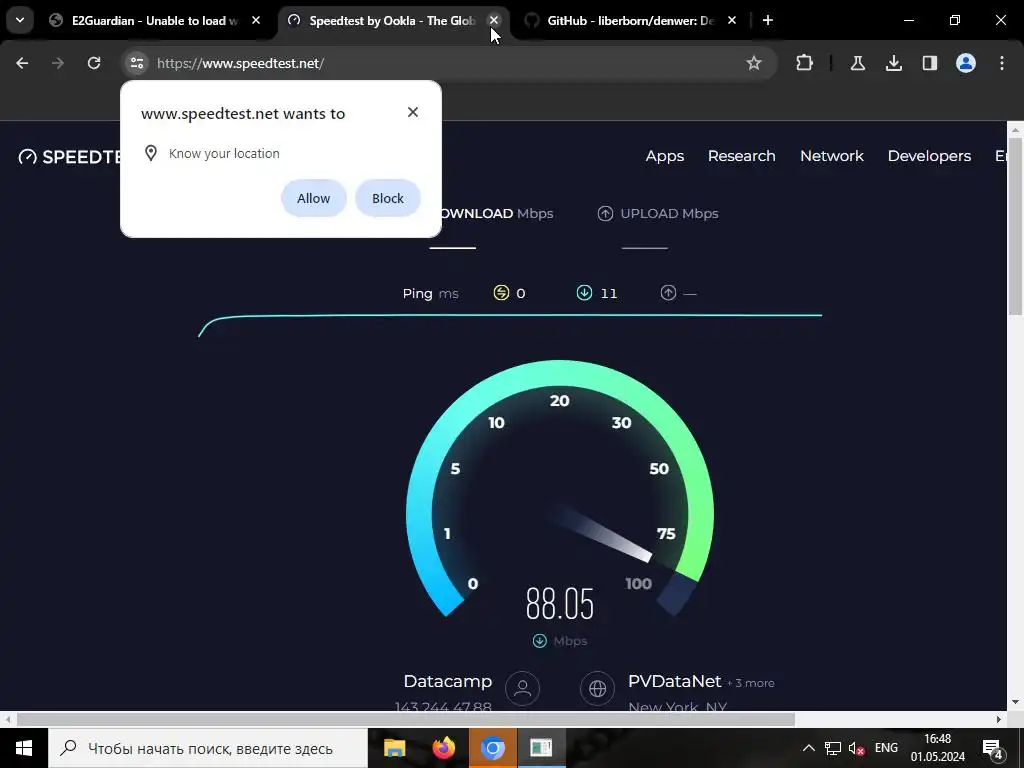Viewport: 1024px width, 768px height.
Task: Open the Apps menu on Speedtest
Action: tap(665, 156)
